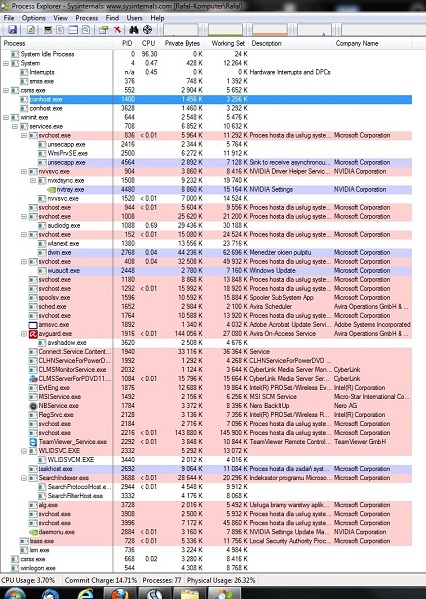This screenshot has height=599, width=426.
Task: Click the Physical Usage status bar entry
Action: [x=221, y=580]
